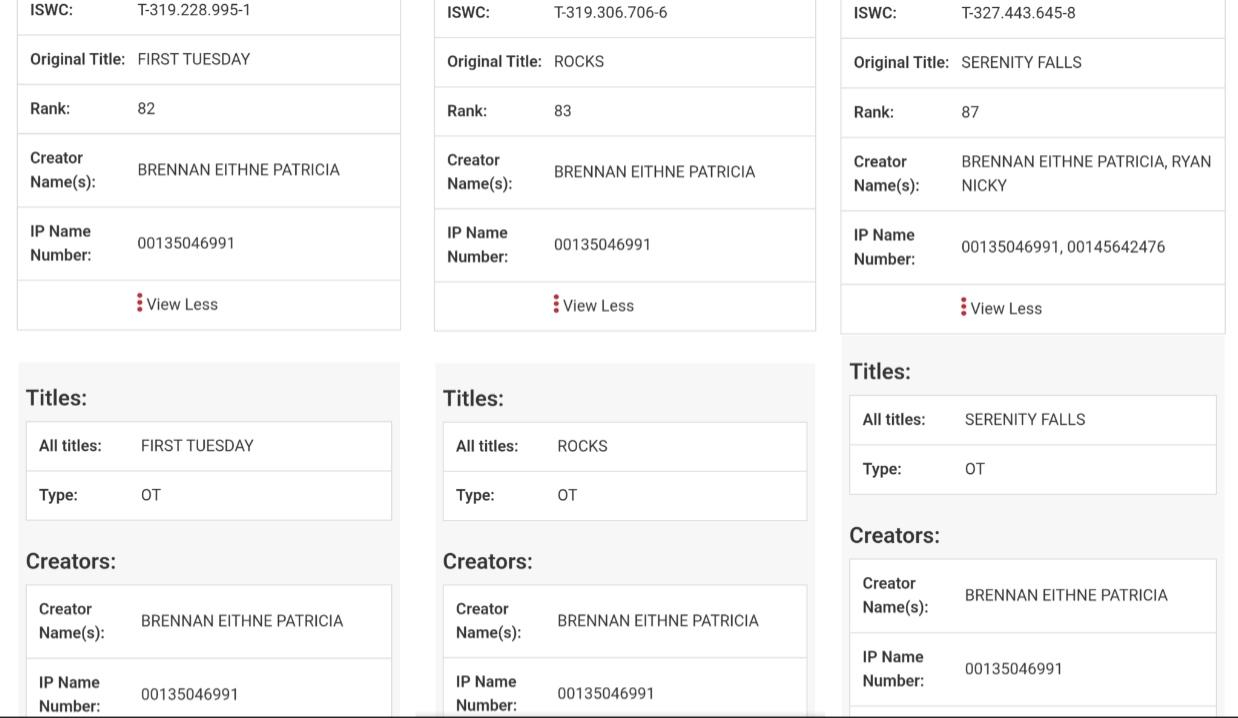Click IP numbers 00135046991, 00145642476 cell
Image resolution: width=1238 pixels, height=718 pixels.
pos(1063,247)
